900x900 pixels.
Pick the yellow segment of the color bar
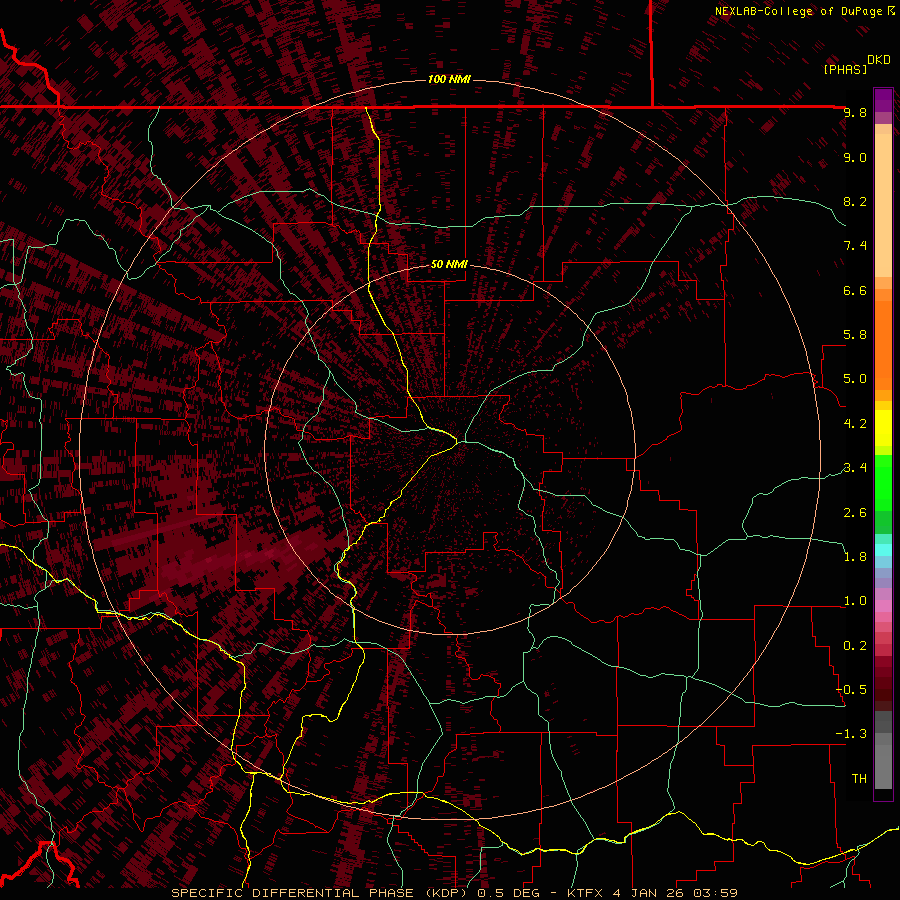883,428
